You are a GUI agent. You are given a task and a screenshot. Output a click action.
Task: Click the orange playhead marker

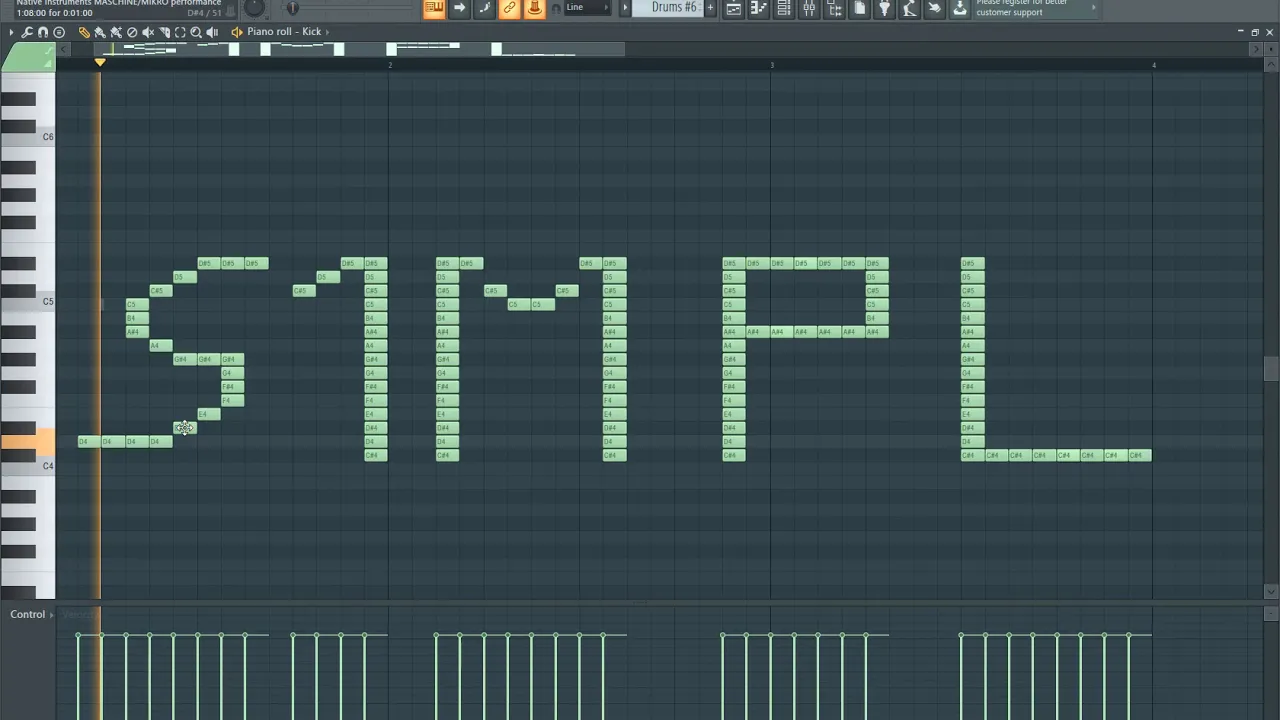click(100, 63)
